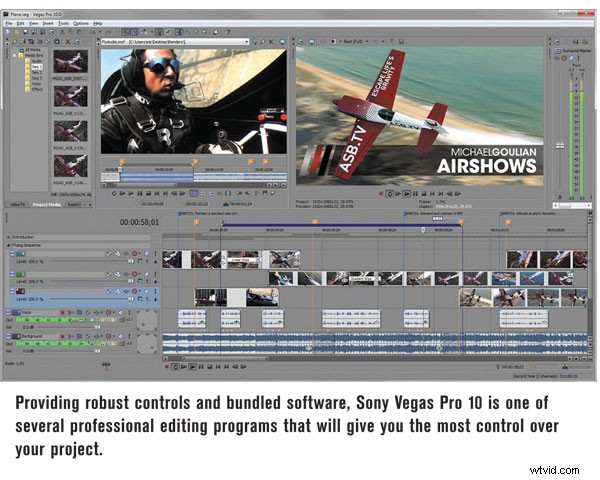
Task: Open the Undo history dropdown arrow
Action: [x=99, y=32]
